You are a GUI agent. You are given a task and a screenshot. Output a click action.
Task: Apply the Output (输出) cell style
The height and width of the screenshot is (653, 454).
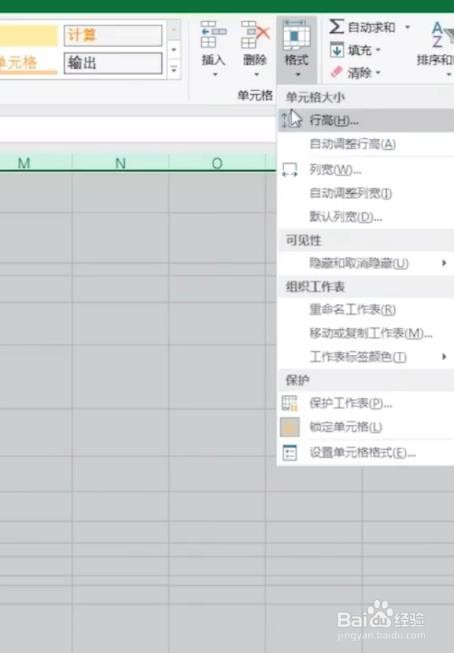point(113,63)
